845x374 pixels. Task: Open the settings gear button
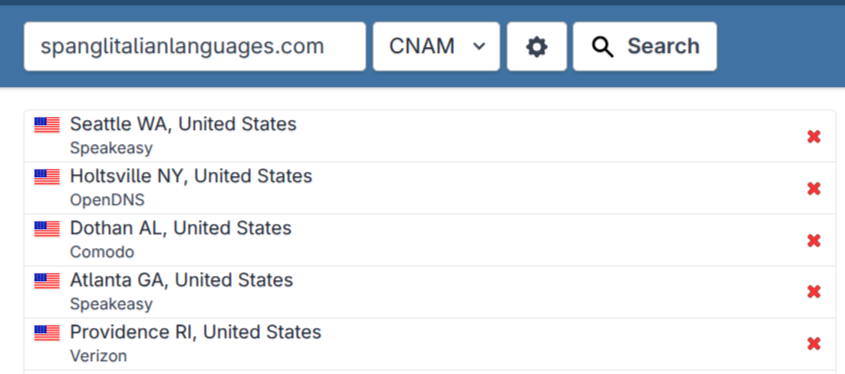(x=536, y=46)
